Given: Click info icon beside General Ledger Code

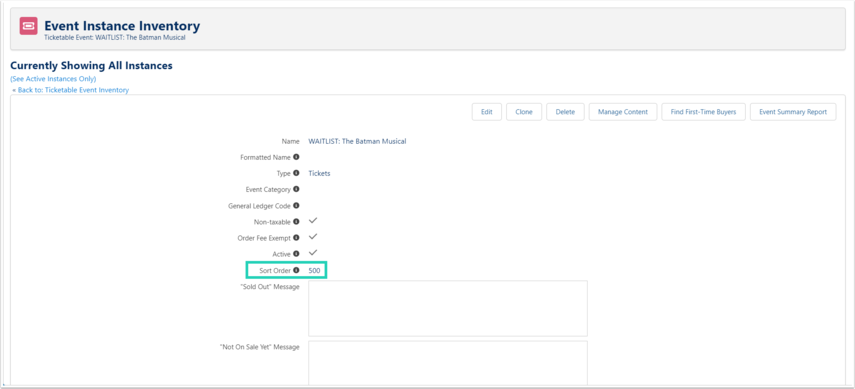Looking at the screenshot, I should tap(296, 206).
